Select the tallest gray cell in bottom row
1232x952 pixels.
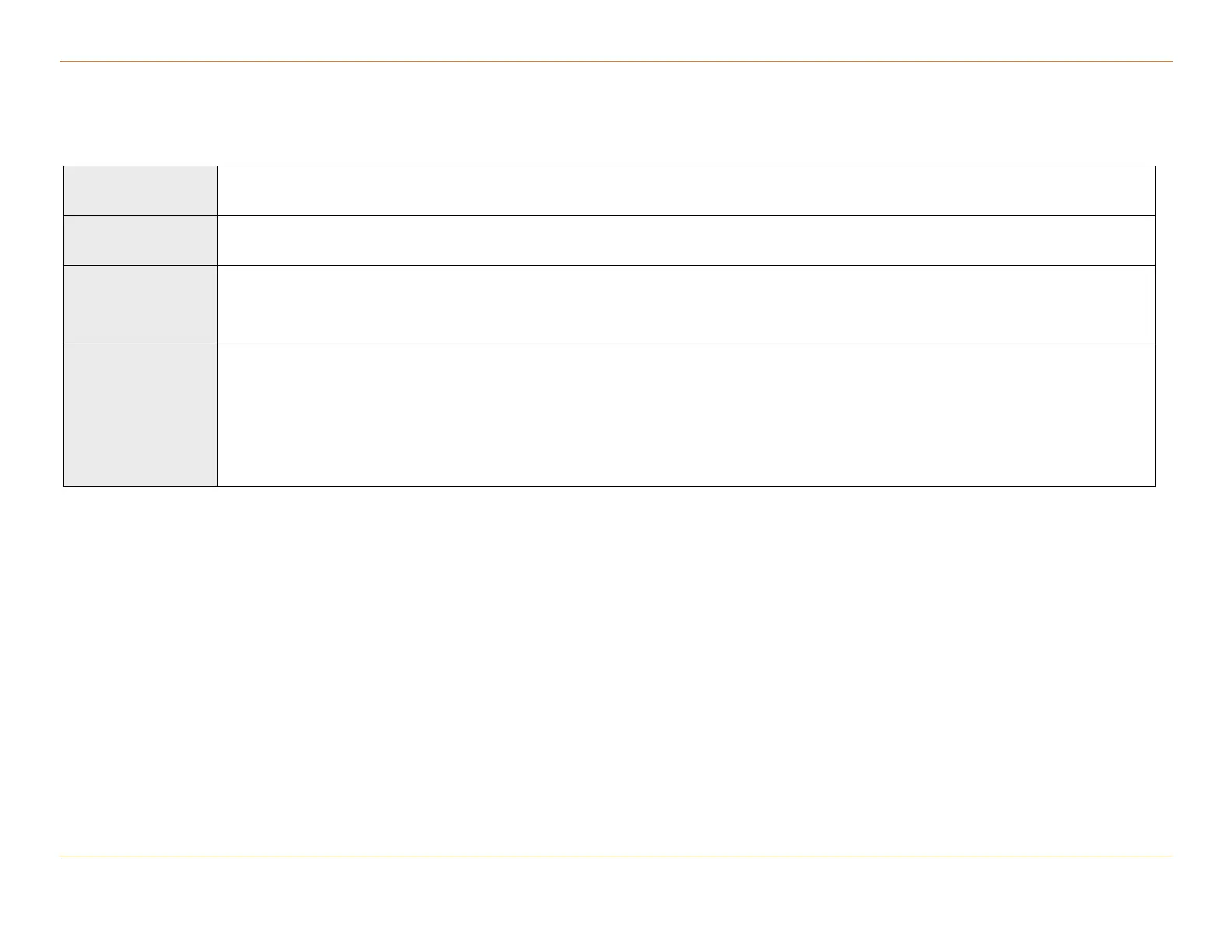pos(140,415)
